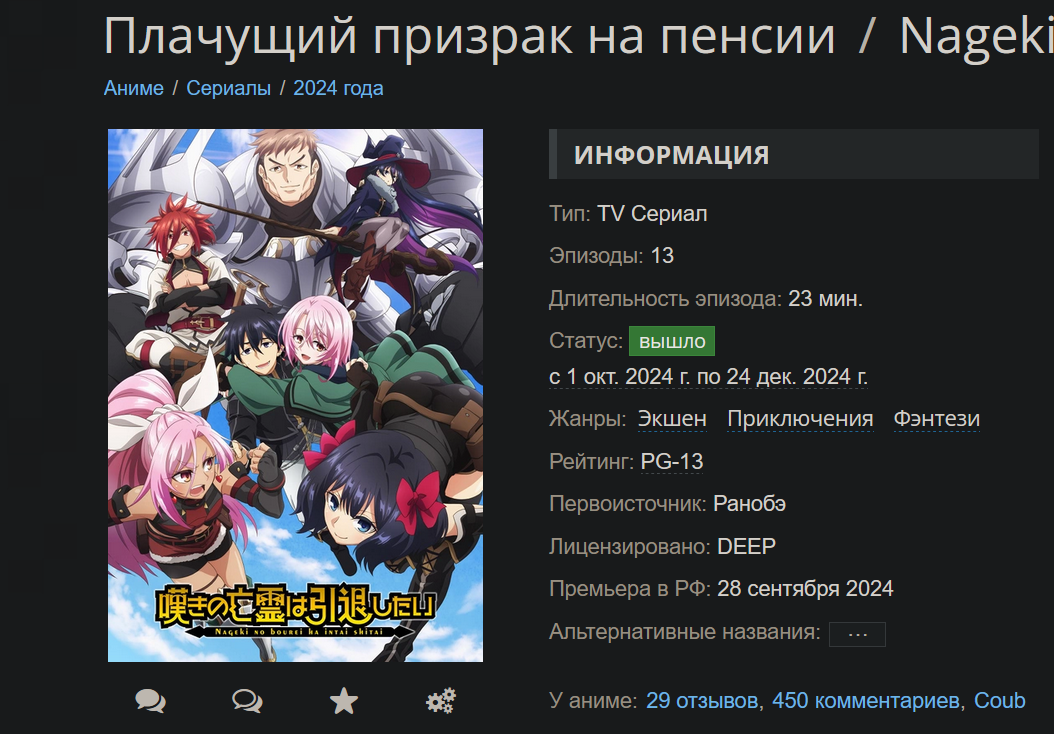Click the gears settings icon under poster

[441, 700]
